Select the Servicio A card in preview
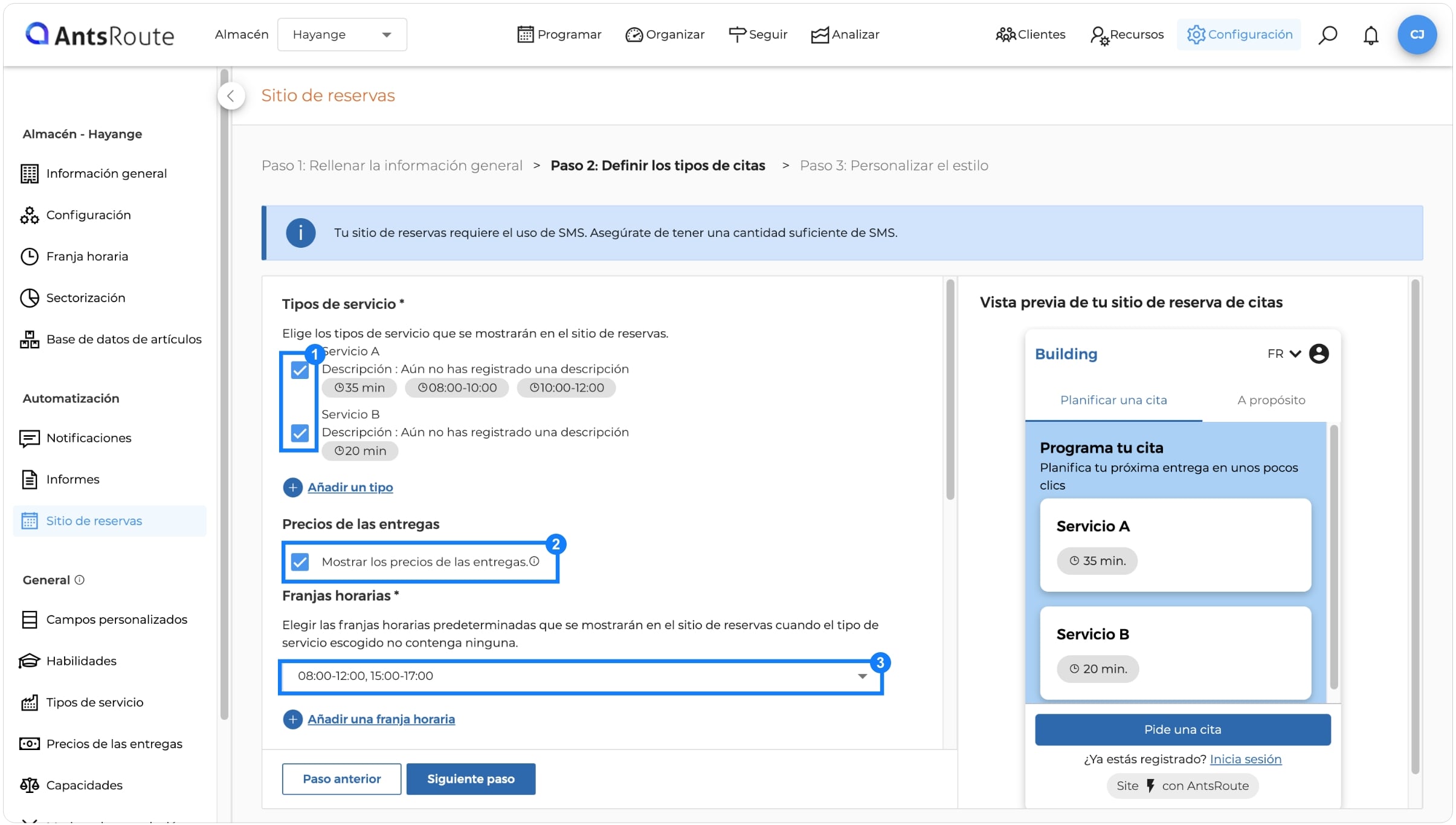 coord(1176,545)
